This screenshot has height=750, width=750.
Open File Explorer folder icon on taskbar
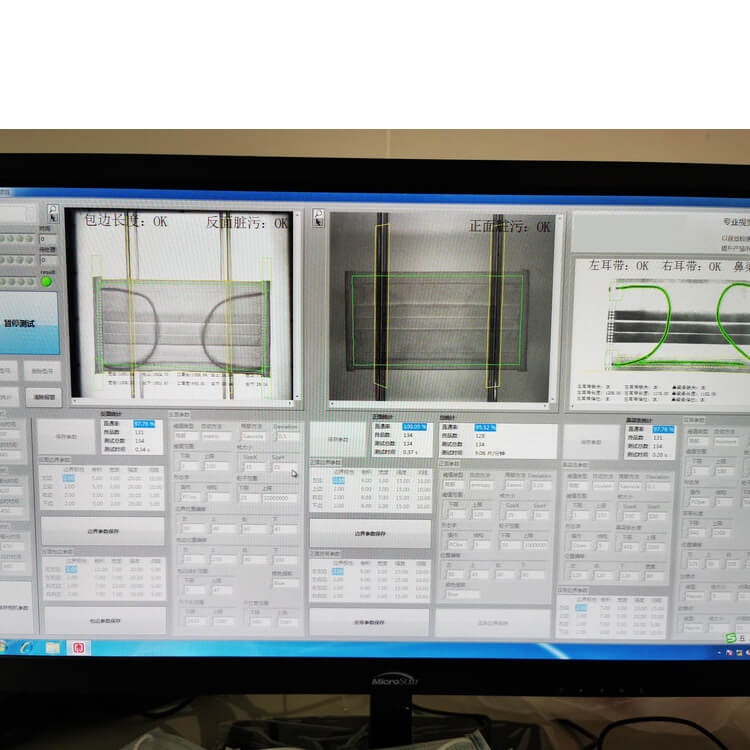point(52,647)
